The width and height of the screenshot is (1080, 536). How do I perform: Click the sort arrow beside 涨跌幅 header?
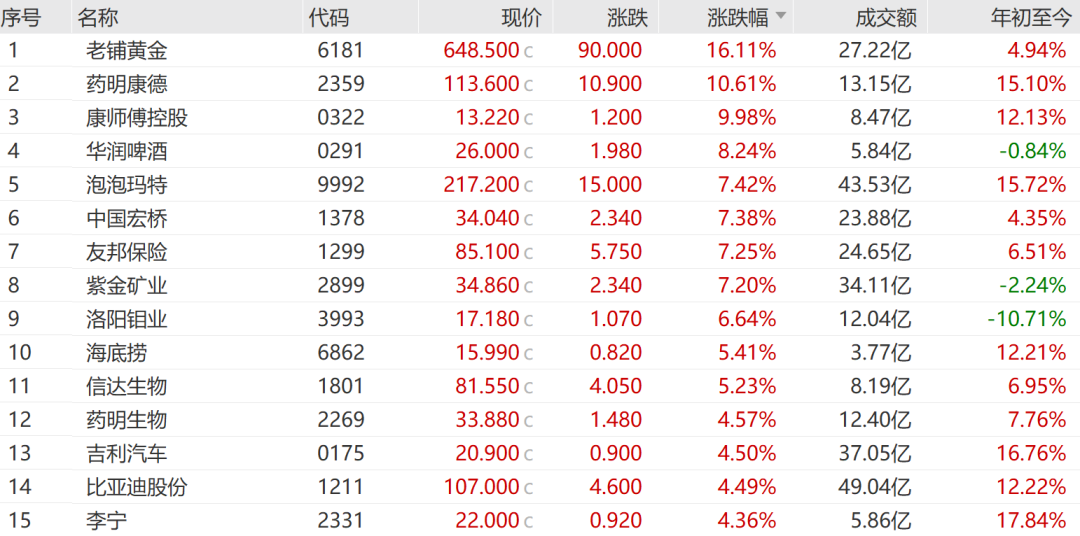pos(780,17)
